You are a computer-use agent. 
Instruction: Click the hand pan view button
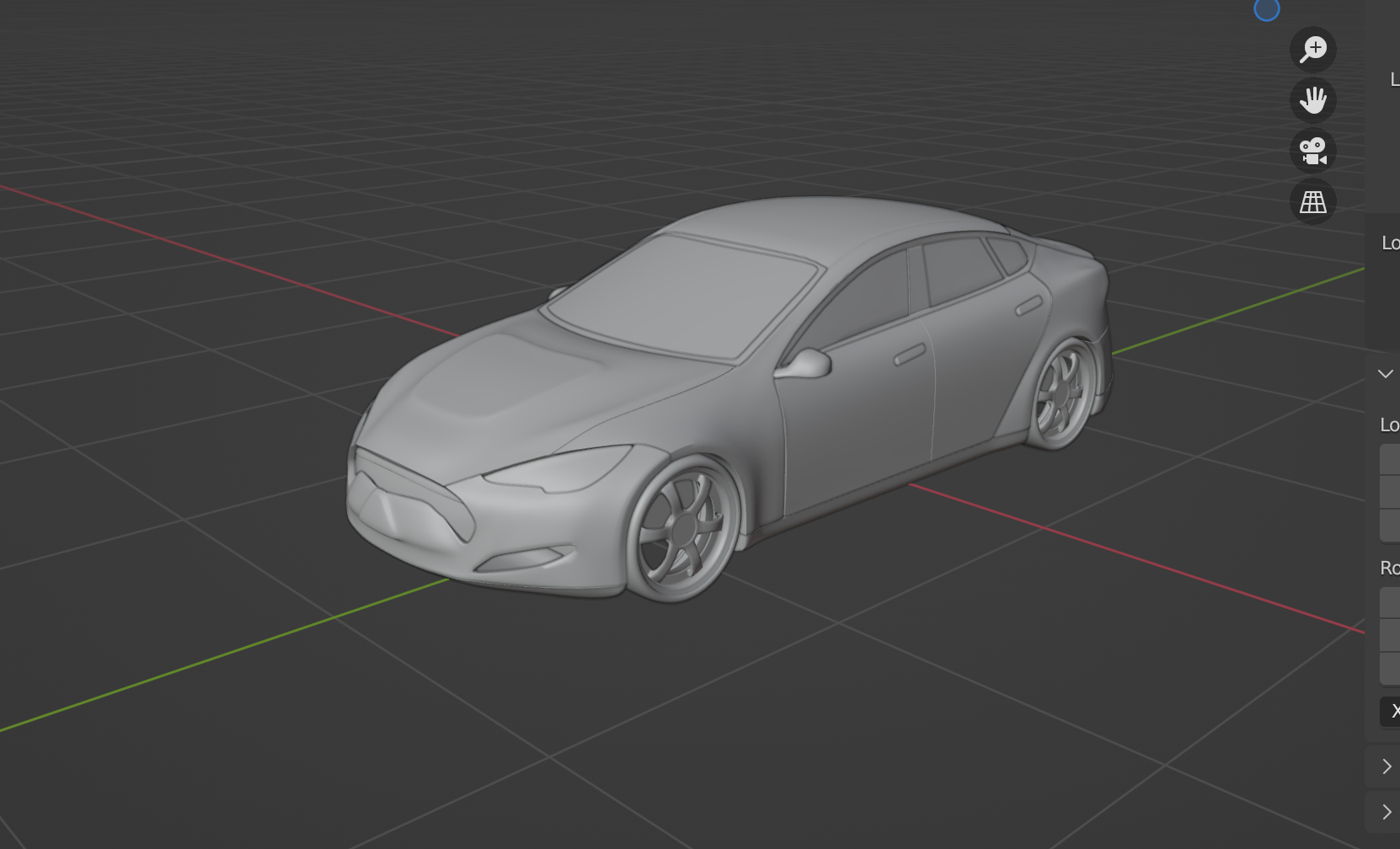click(x=1312, y=100)
